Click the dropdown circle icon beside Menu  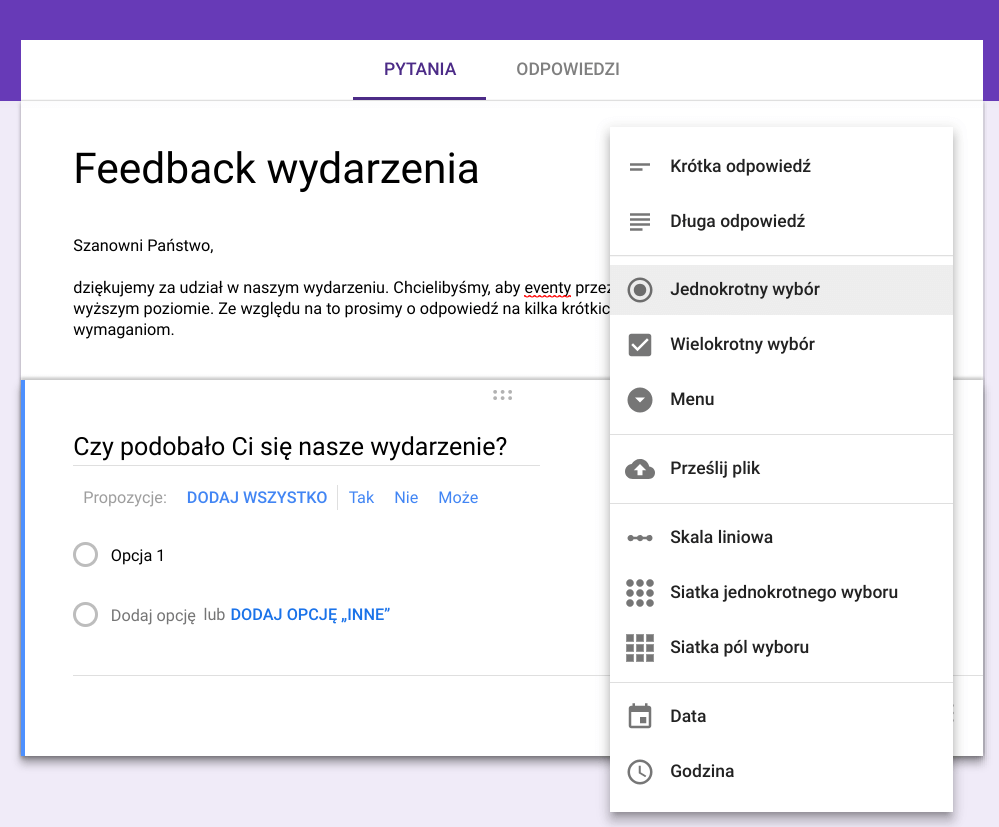tap(640, 400)
